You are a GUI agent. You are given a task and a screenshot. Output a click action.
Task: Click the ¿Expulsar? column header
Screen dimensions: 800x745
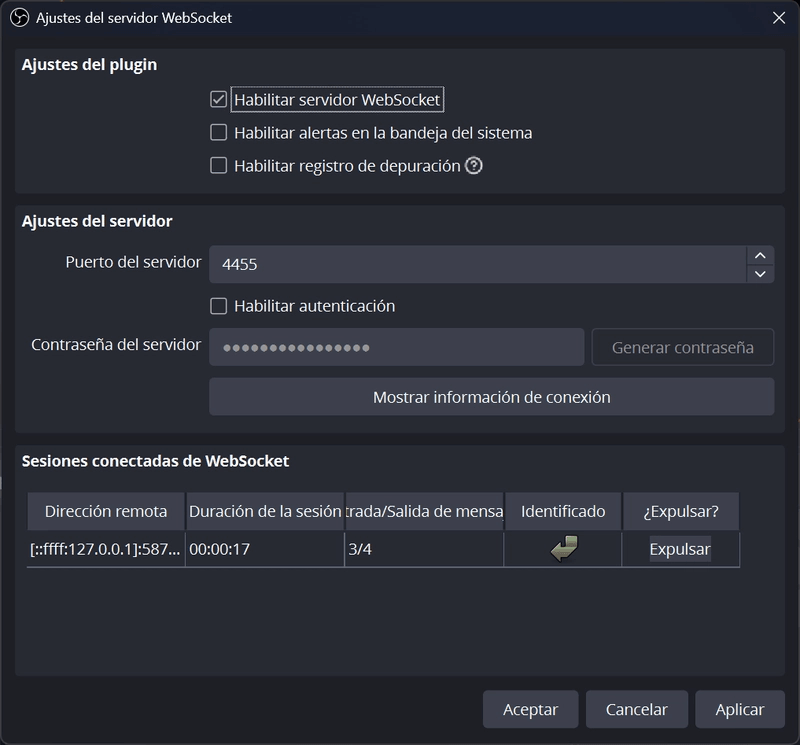click(x=681, y=511)
